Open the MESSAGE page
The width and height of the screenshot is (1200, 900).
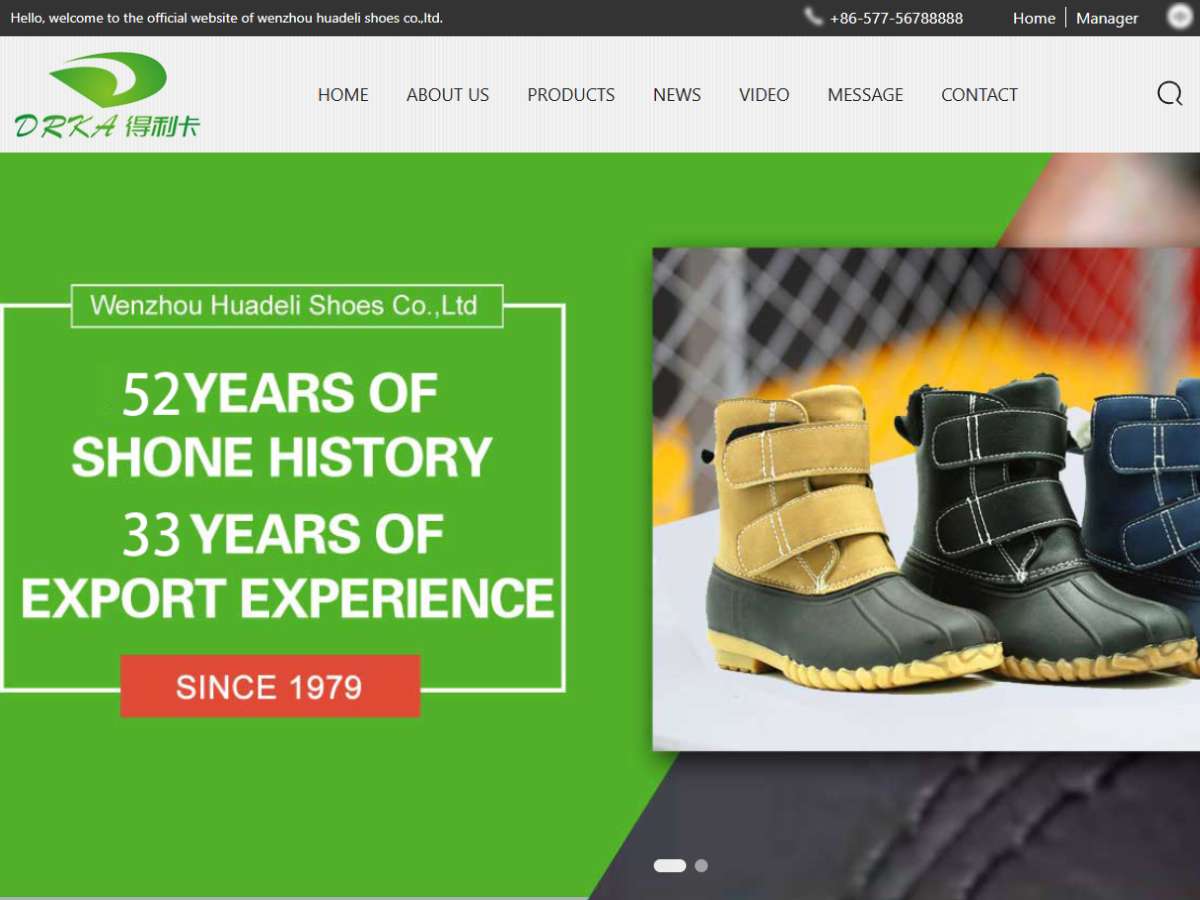(x=865, y=95)
